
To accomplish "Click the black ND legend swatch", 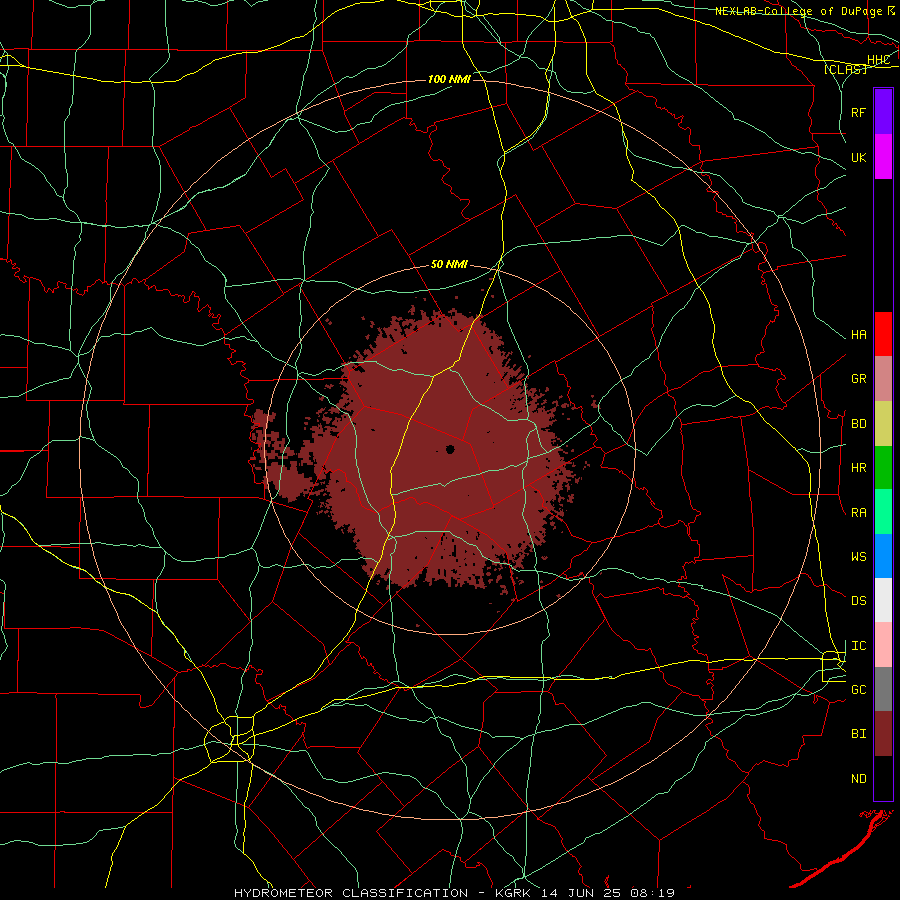I will pyautogui.click(x=883, y=778).
